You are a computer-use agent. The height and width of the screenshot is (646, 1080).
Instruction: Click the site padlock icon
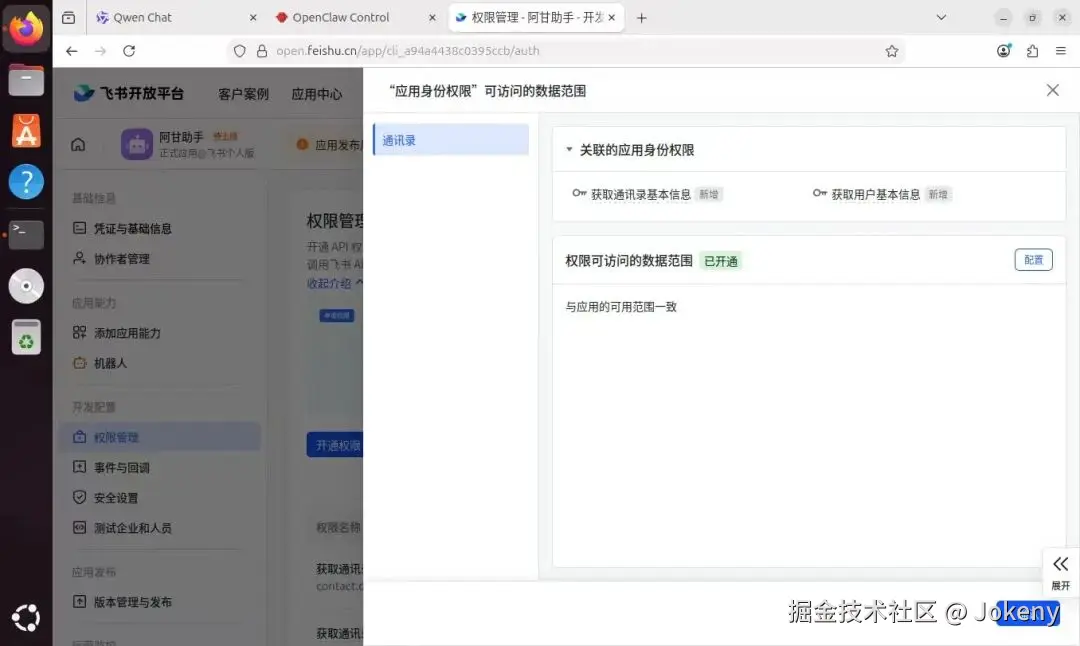262,50
